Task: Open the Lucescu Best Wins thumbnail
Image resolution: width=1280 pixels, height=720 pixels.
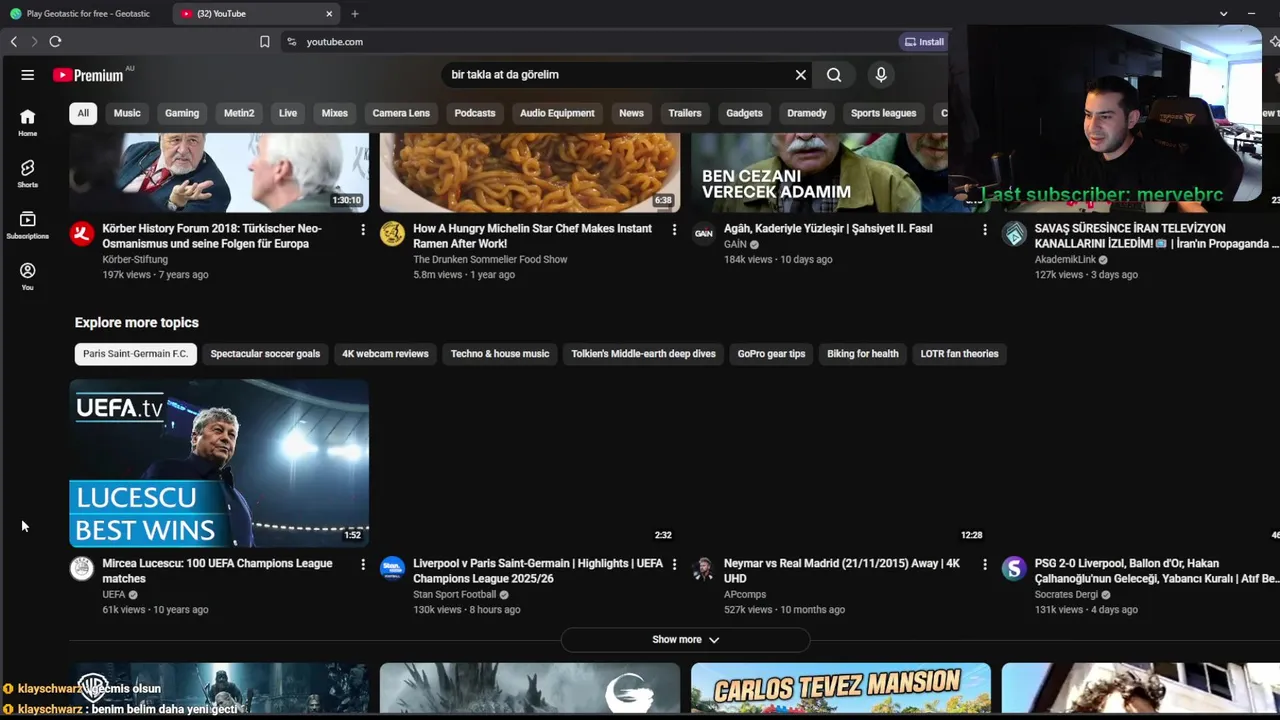Action: [219, 463]
